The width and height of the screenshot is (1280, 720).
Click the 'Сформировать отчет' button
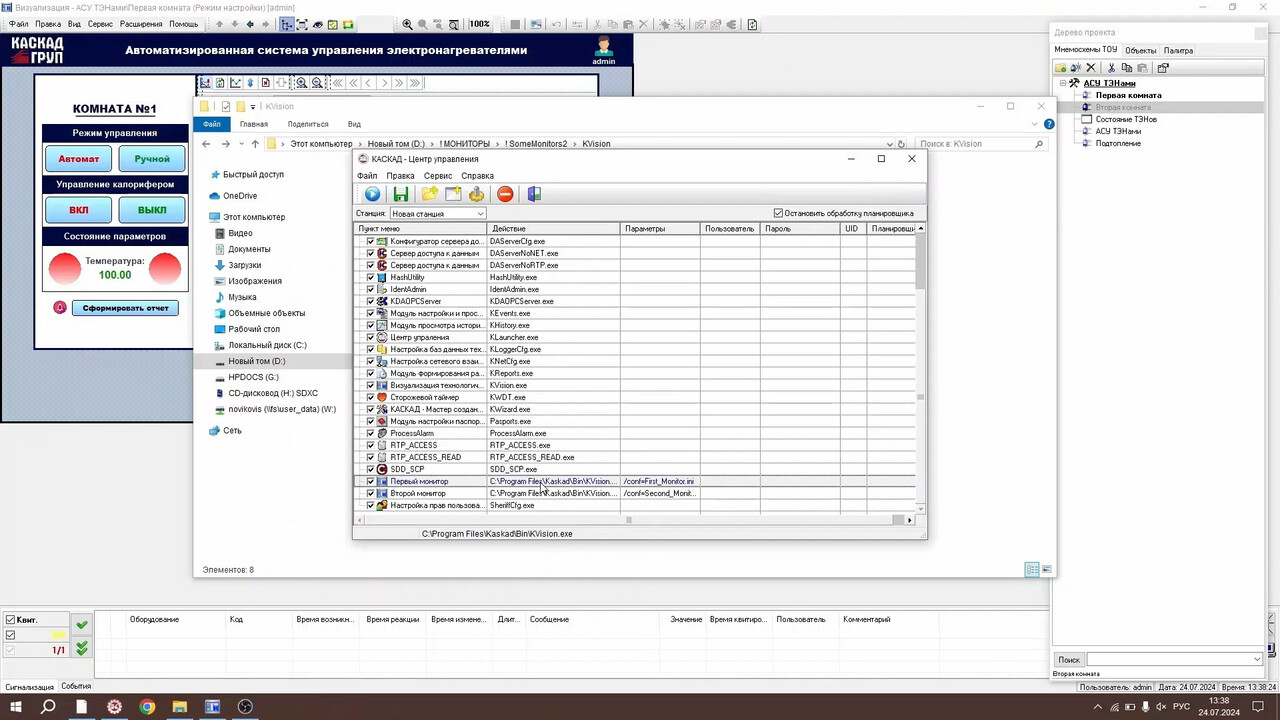pyautogui.click(x=125, y=308)
